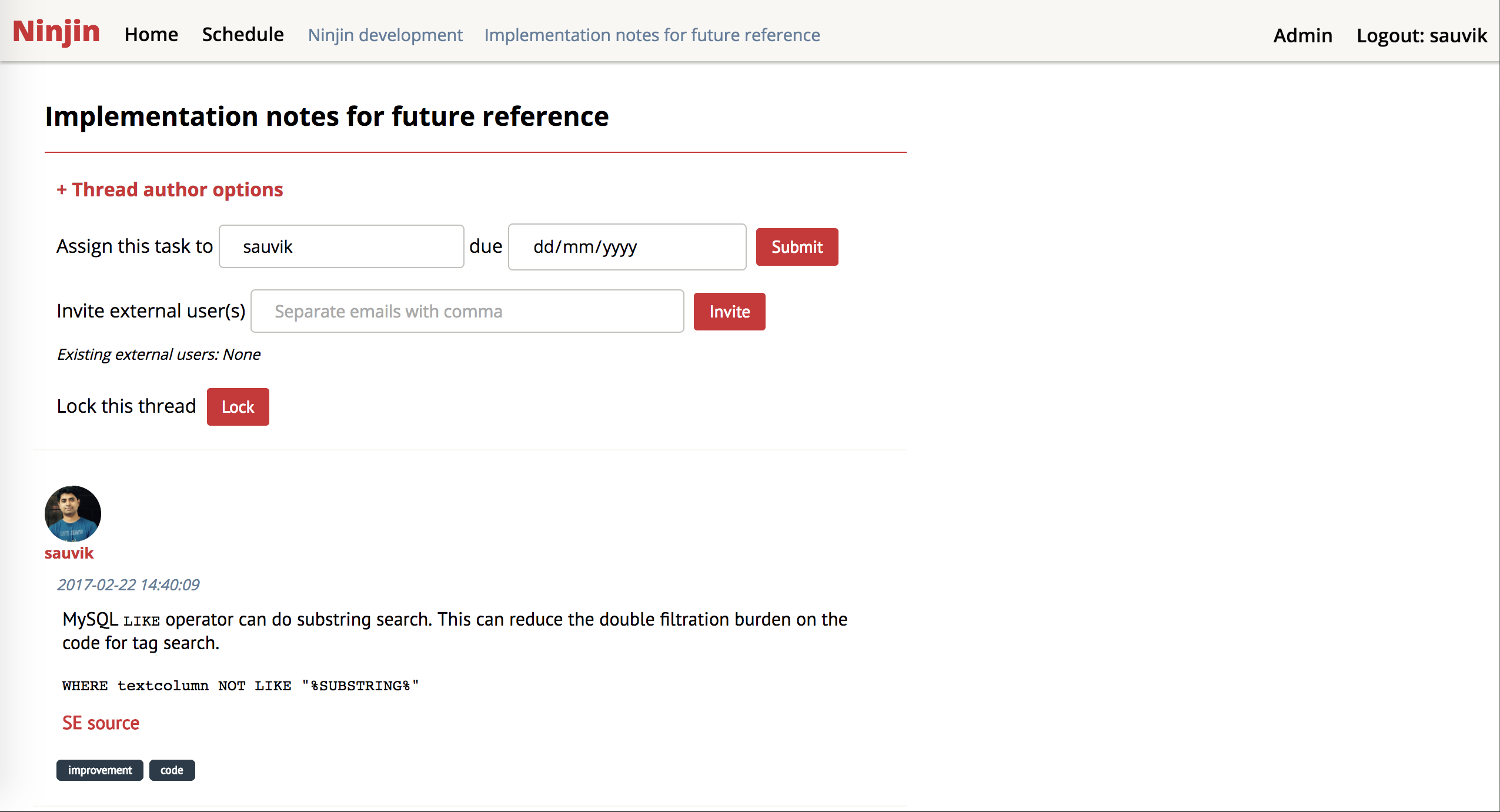Open sauvik's profile avatar
This screenshot has height=812, width=1500.
click(x=72, y=513)
